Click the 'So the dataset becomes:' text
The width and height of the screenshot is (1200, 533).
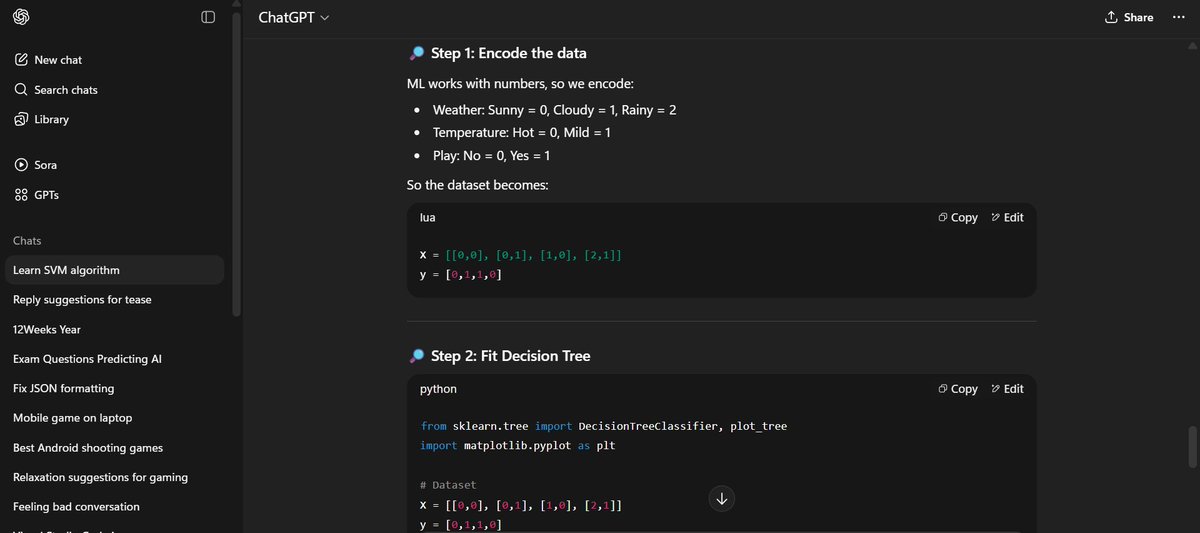(x=478, y=185)
